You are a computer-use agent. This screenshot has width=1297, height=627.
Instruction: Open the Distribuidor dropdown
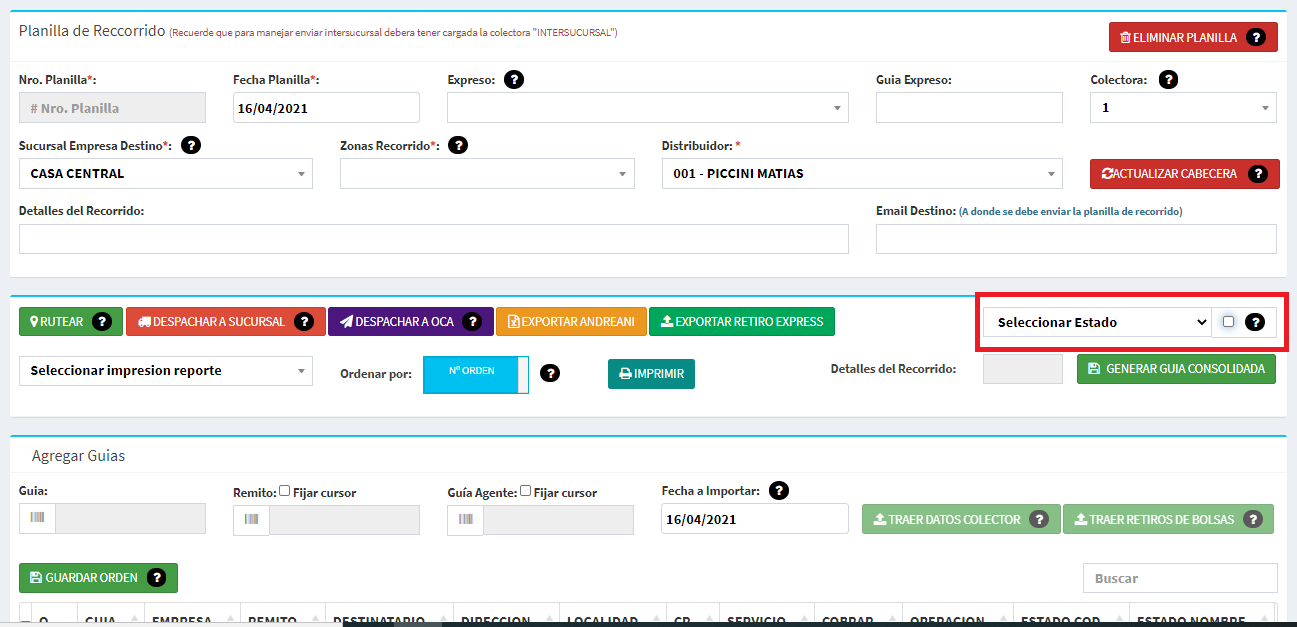coord(860,174)
